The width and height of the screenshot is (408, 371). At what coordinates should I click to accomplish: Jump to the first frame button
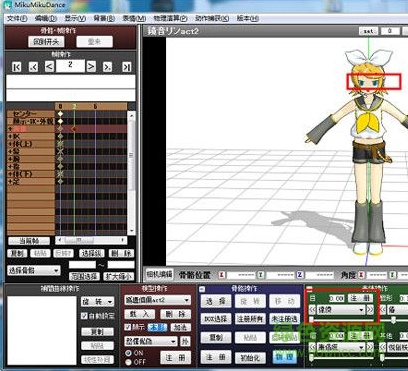[16, 67]
